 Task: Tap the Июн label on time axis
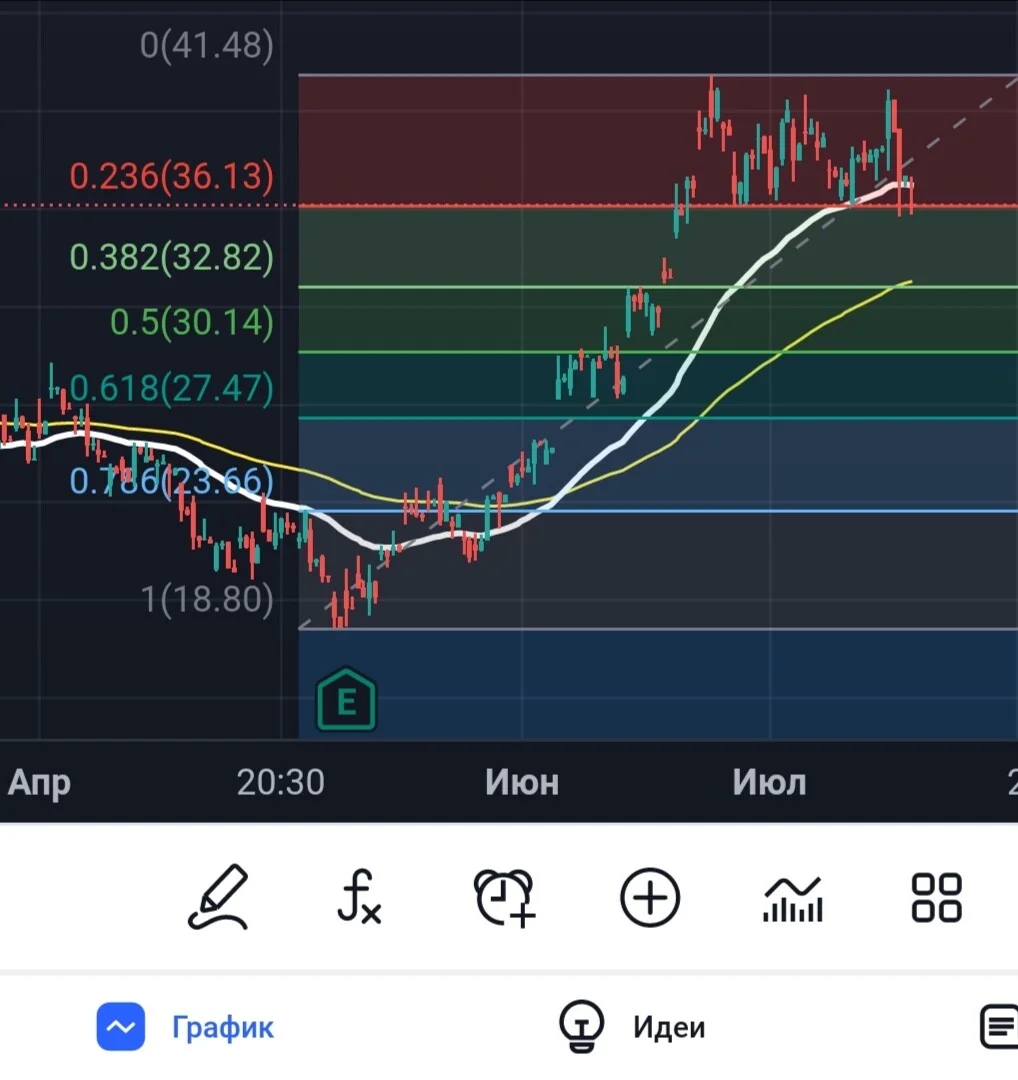tap(521, 782)
